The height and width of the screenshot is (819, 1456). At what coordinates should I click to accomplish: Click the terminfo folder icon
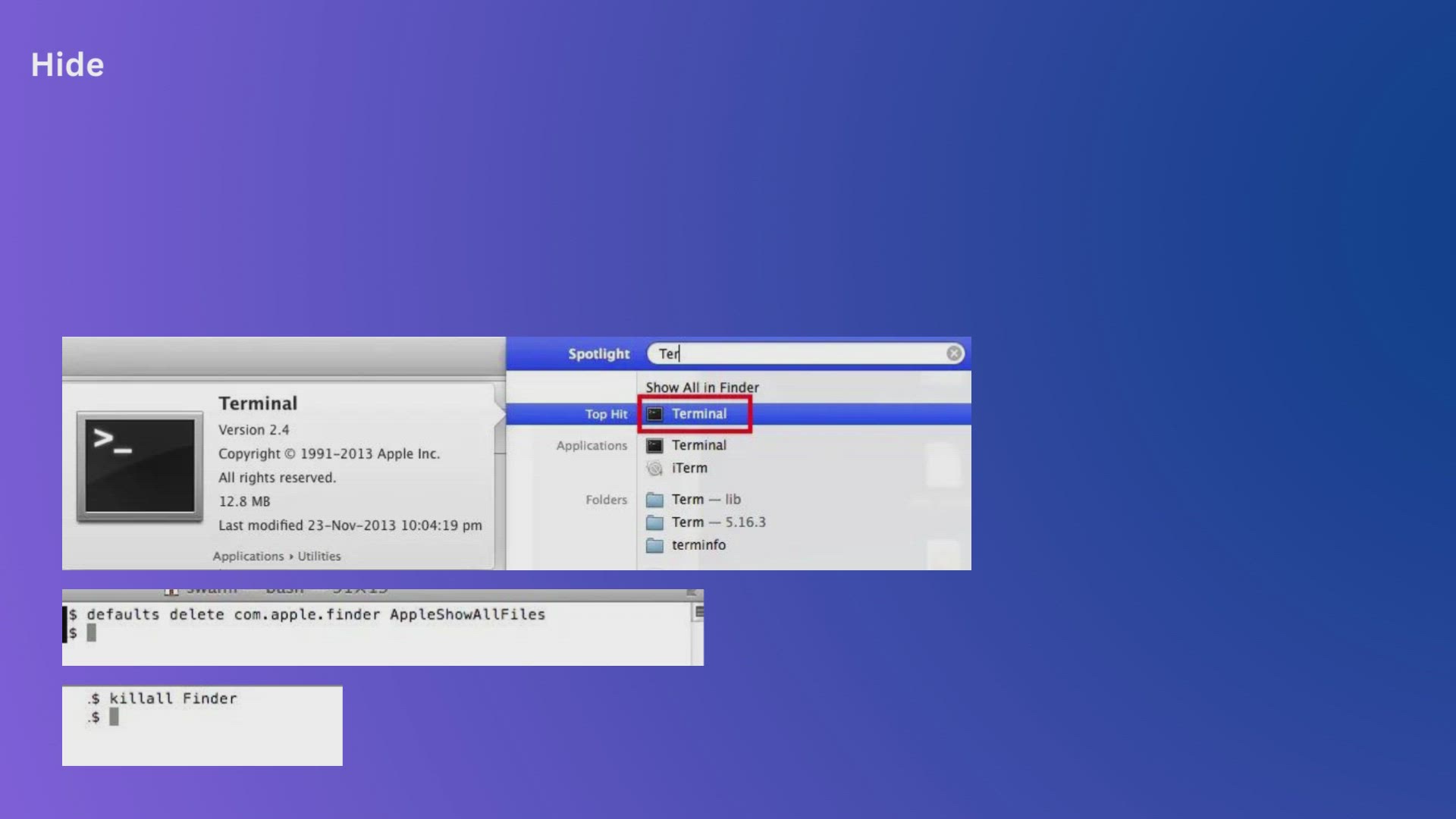pos(654,545)
